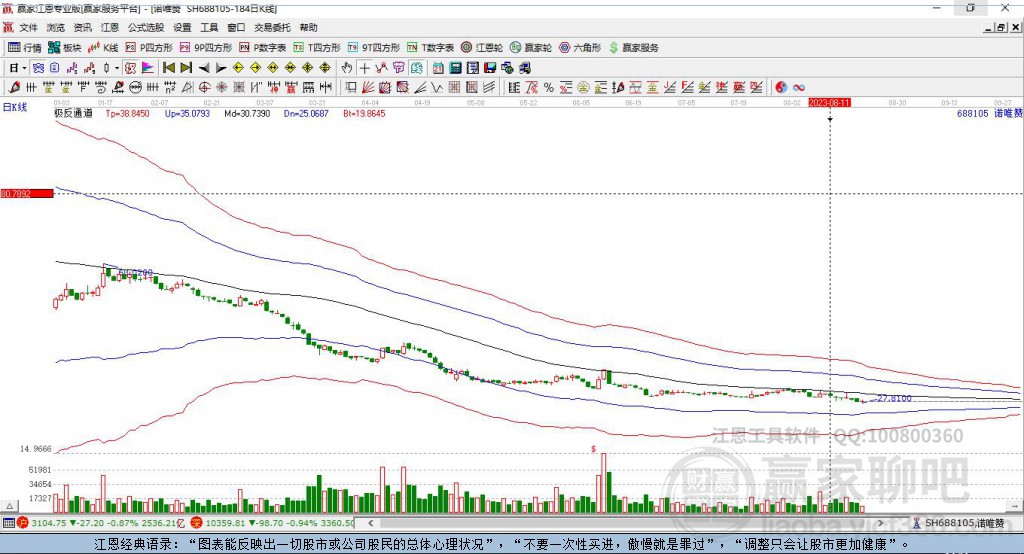Screen dimensions: 1024x554
Task: Open the 公式选股 menu
Action: 145,28
